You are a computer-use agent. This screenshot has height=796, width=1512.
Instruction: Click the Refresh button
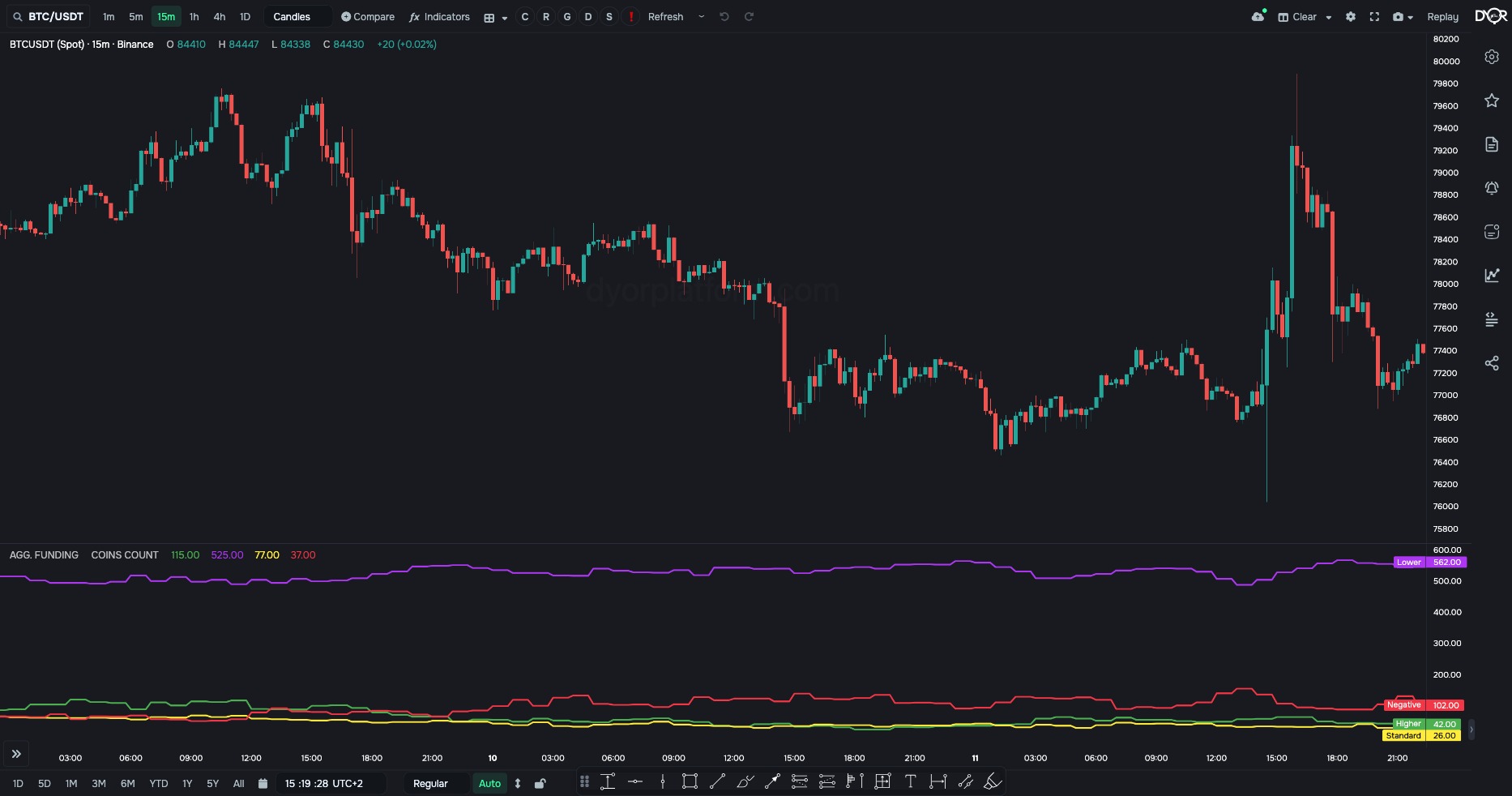pos(666,16)
